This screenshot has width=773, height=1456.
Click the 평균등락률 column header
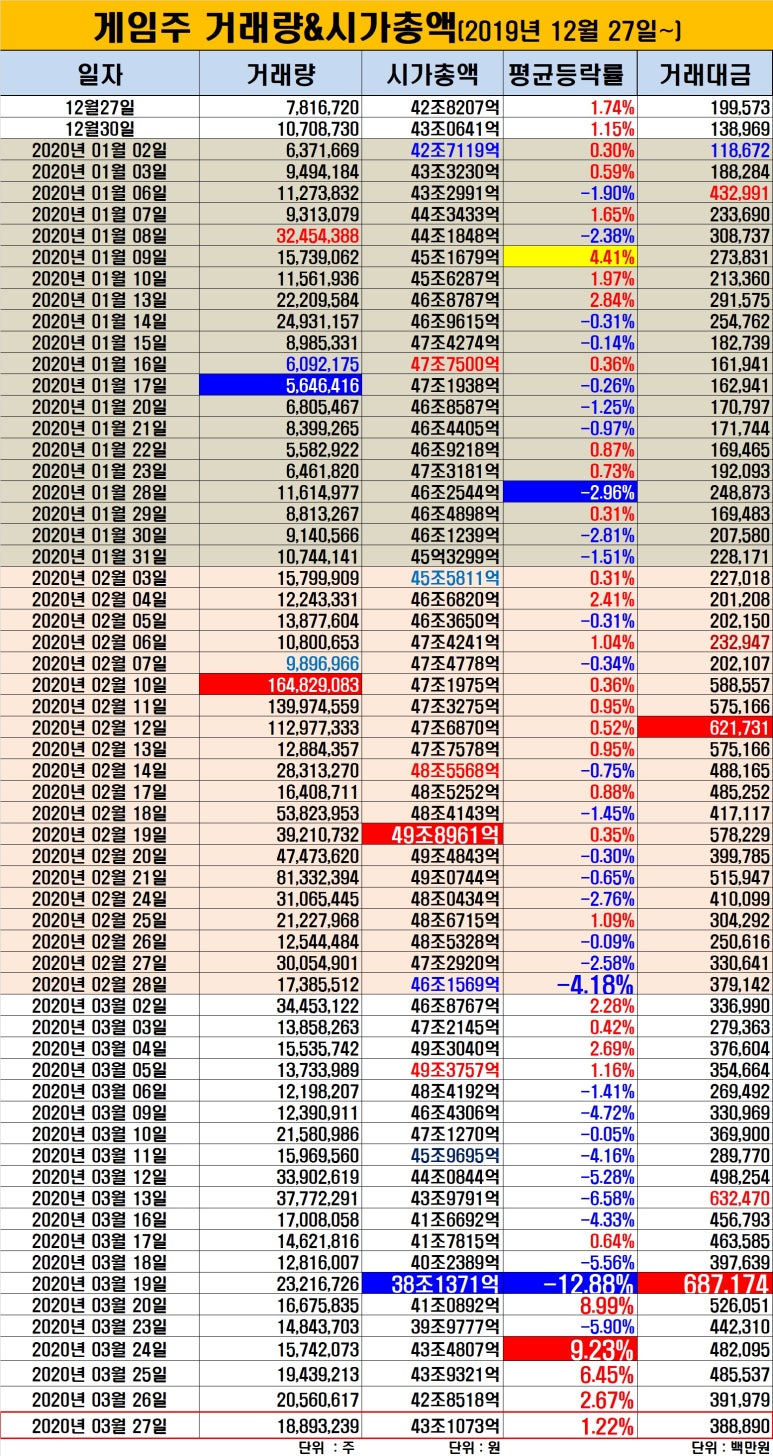click(570, 75)
